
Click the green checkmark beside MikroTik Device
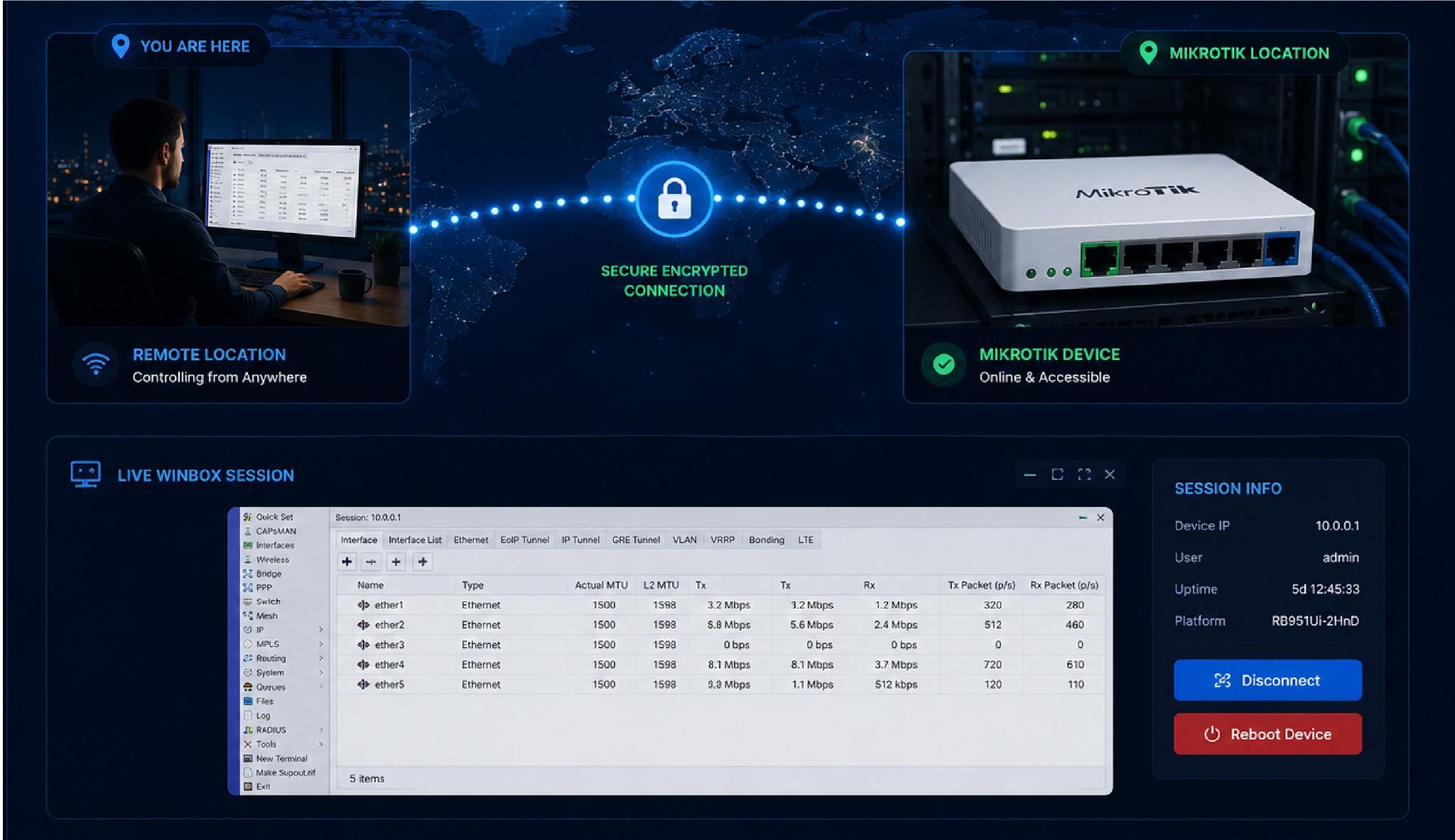click(x=943, y=364)
